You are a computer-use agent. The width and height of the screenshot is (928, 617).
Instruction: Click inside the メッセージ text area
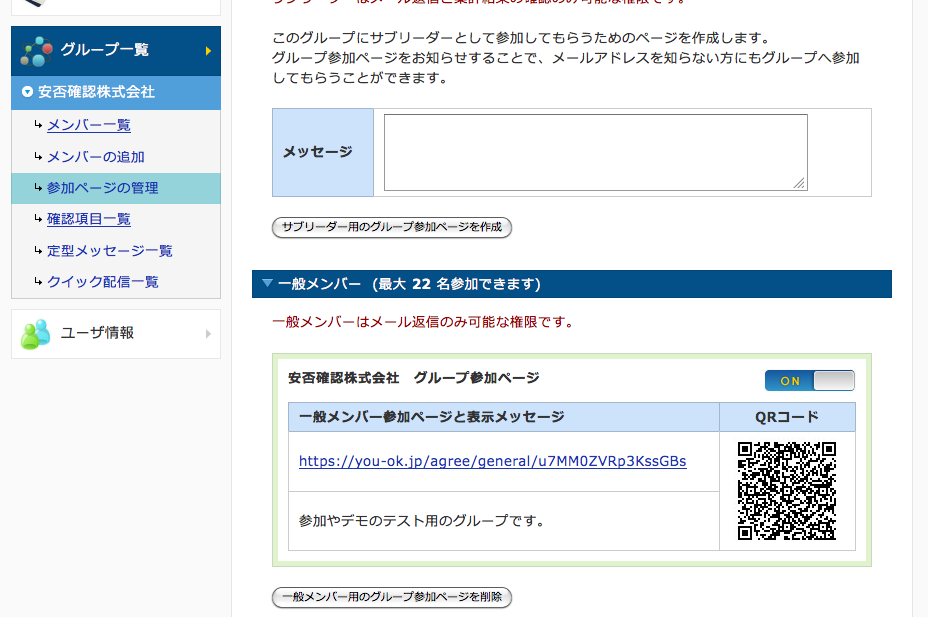(x=595, y=153)
